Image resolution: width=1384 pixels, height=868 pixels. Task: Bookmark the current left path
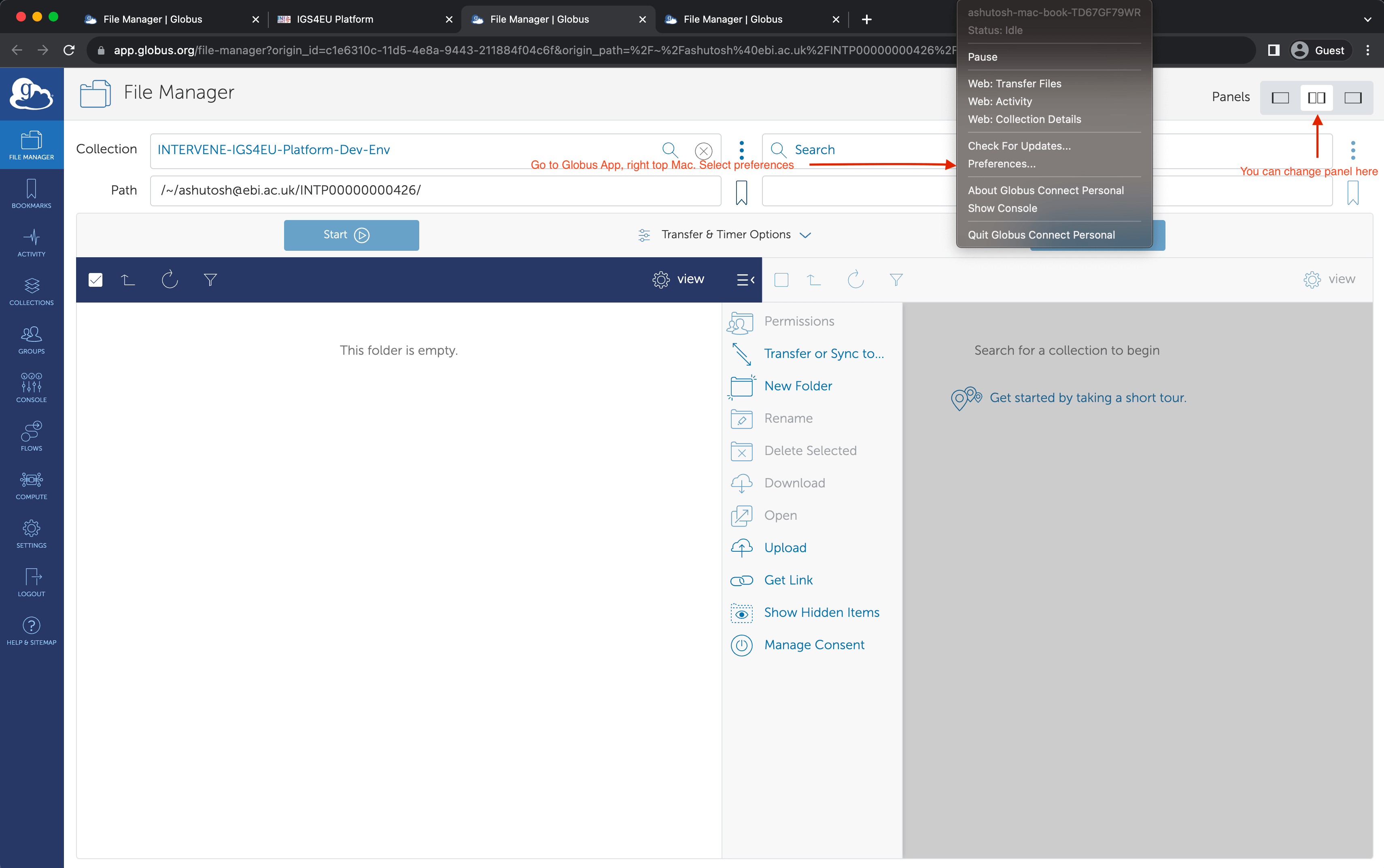741,192
